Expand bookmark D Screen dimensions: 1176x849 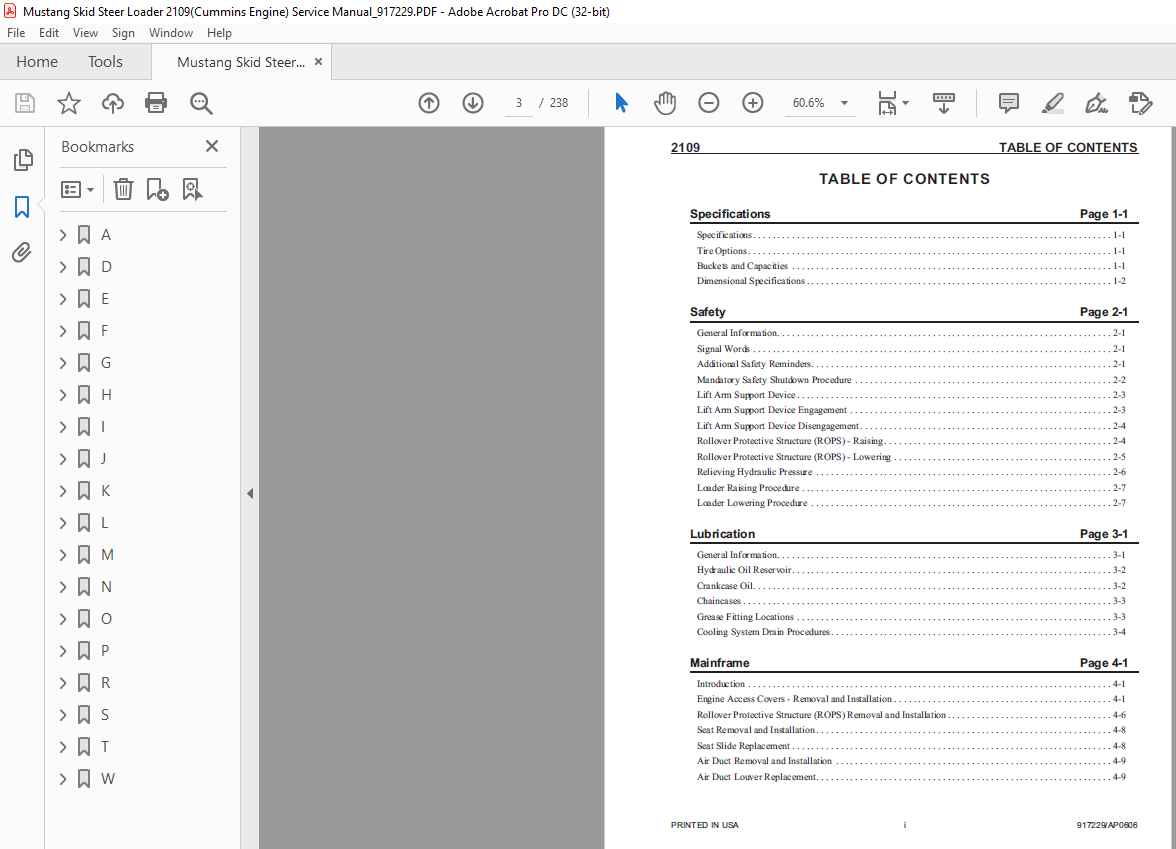point(63,267)
